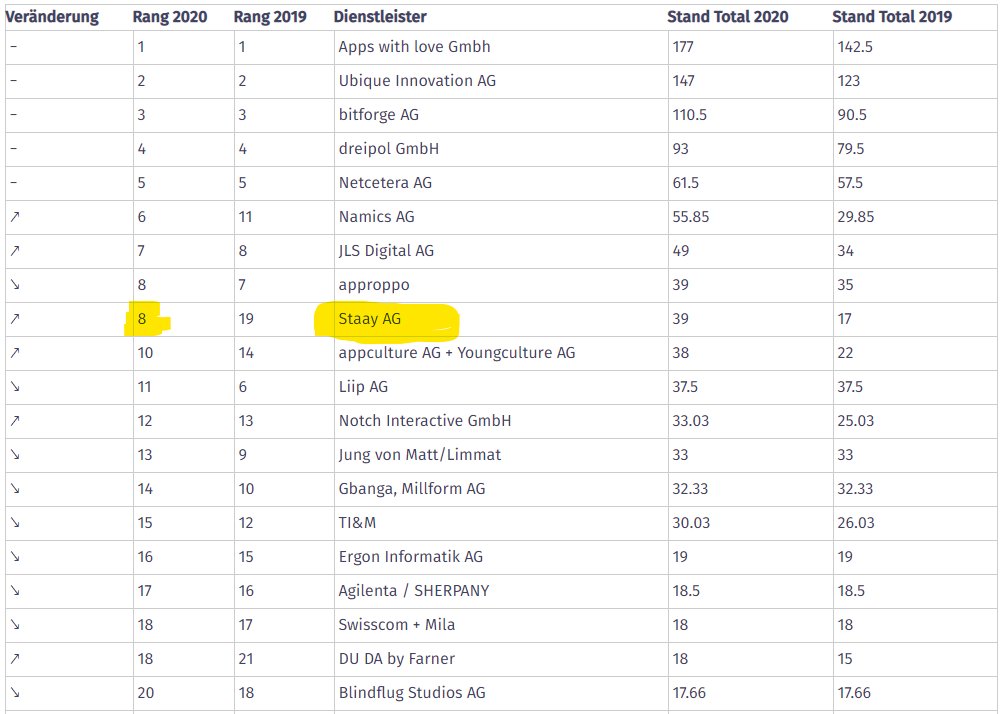Select the 'Namics AG' cell
Image resolution: width=1006 pixels, height=714 pixels.
pos(501,217)
